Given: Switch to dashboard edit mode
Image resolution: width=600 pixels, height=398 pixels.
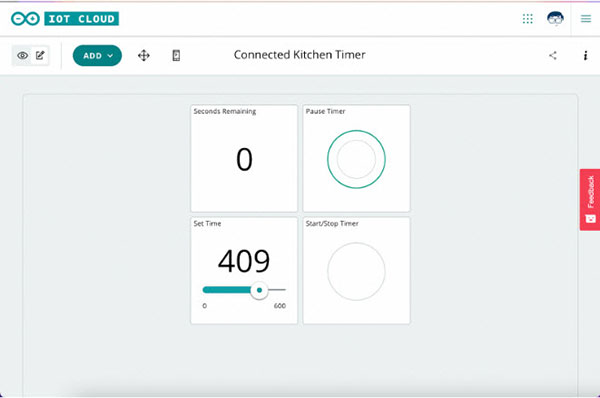Looking at the screenshot, I should 40,55.
